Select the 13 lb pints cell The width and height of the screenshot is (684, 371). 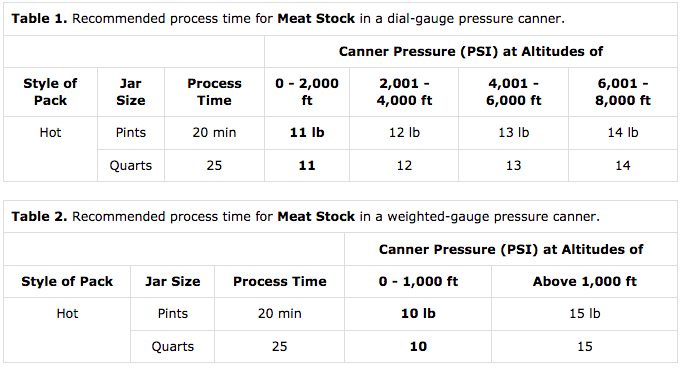[x=513, y=132]
